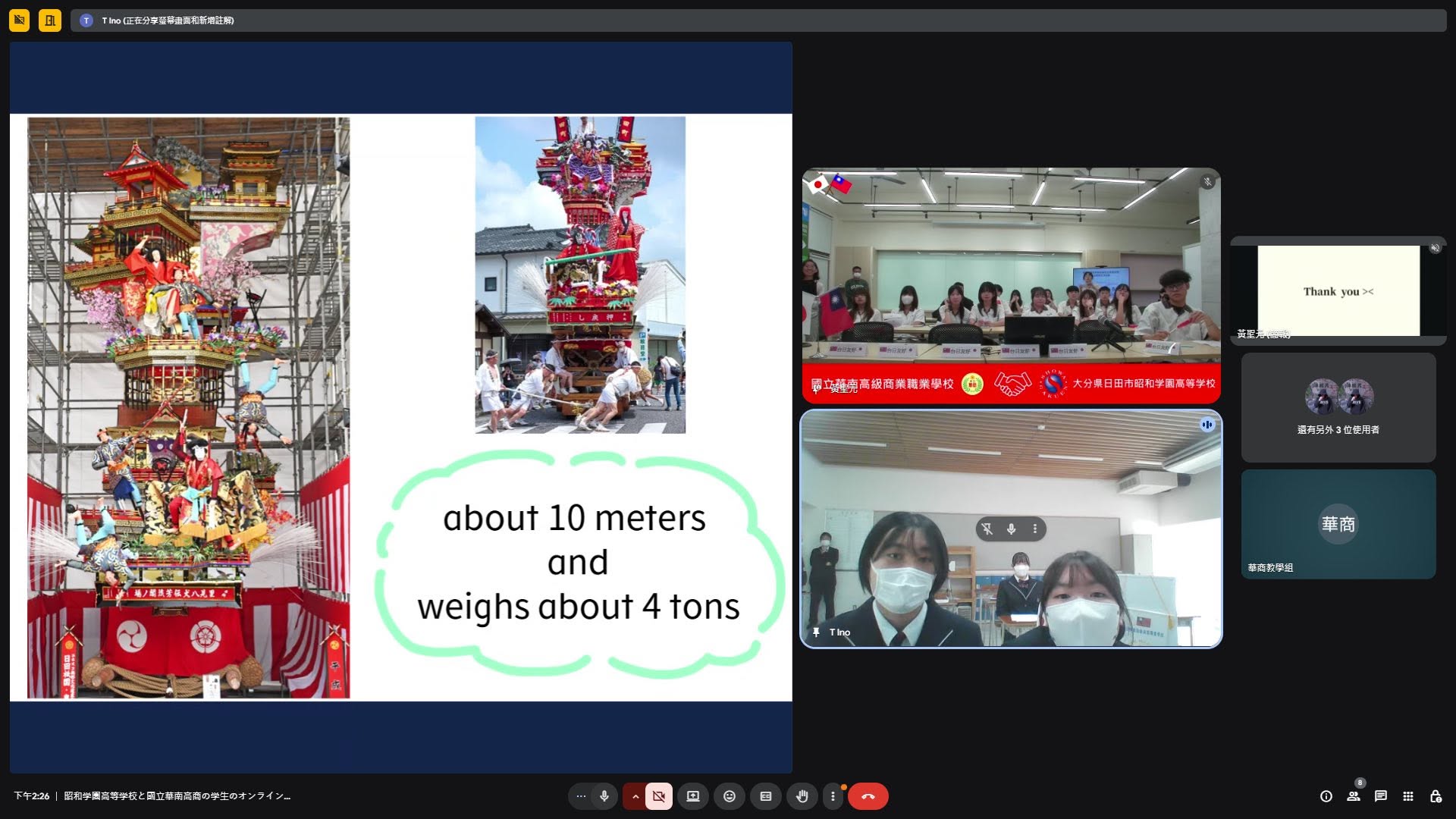The height and width of the screenshot is (819, 1456).
Task: Unpin T Ino's video tile
Action: (987, 529)
